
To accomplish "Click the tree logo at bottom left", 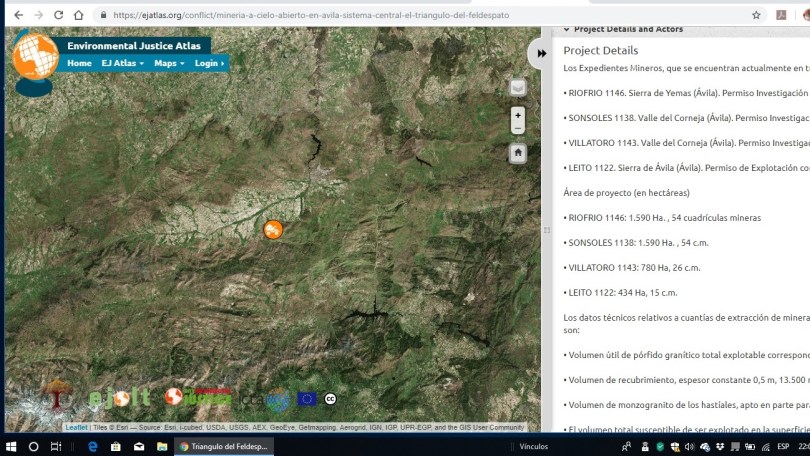I will click(x=57, y=394).
